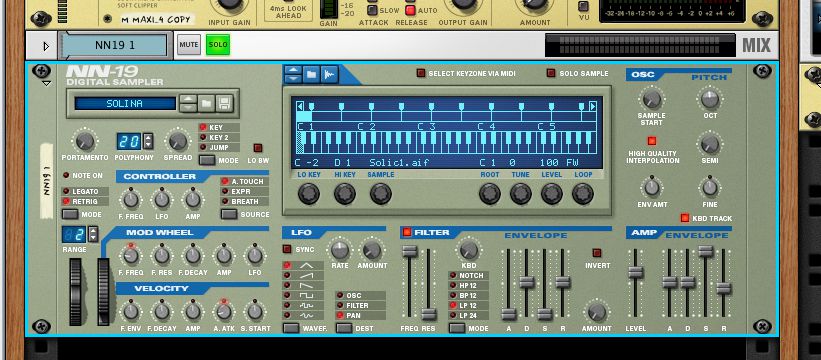821x360 pixels.
Task: Adjust the pitch bend Range spinner
Action: coord(93,234)
